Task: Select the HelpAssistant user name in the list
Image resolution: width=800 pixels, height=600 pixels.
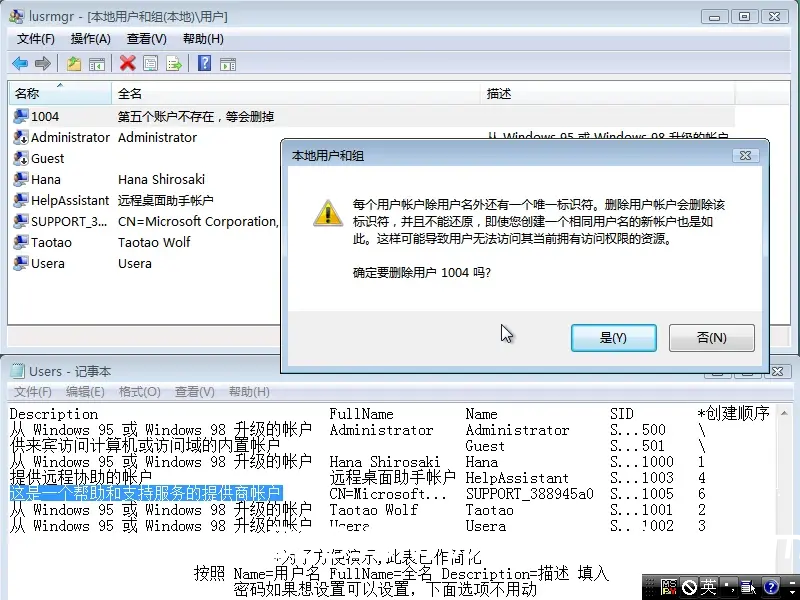Action: click(70, 200)
